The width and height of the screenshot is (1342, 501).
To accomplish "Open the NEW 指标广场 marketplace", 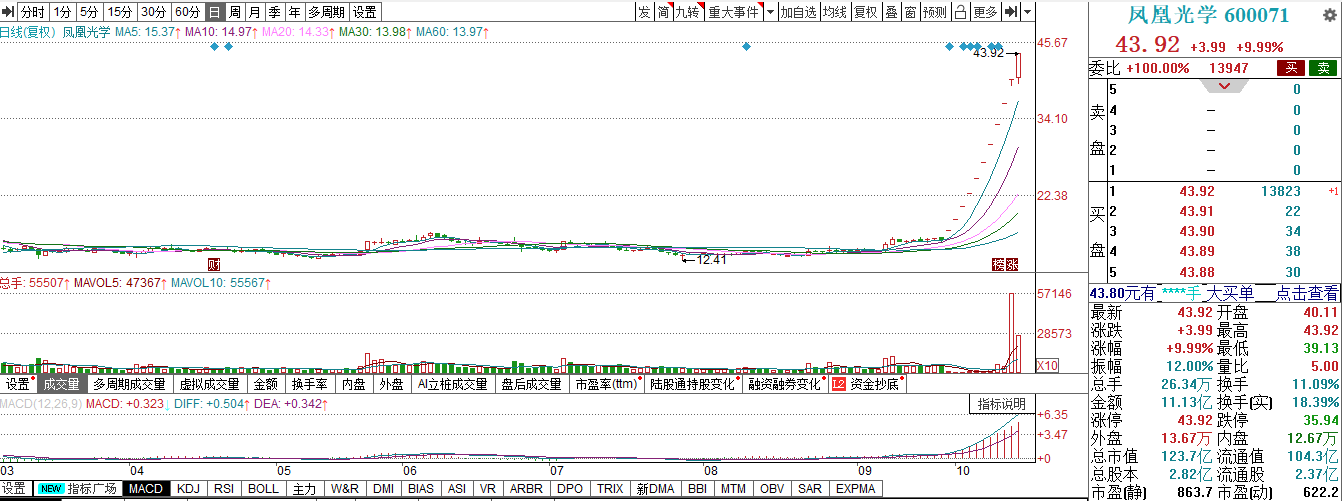I will coord(78,489).
